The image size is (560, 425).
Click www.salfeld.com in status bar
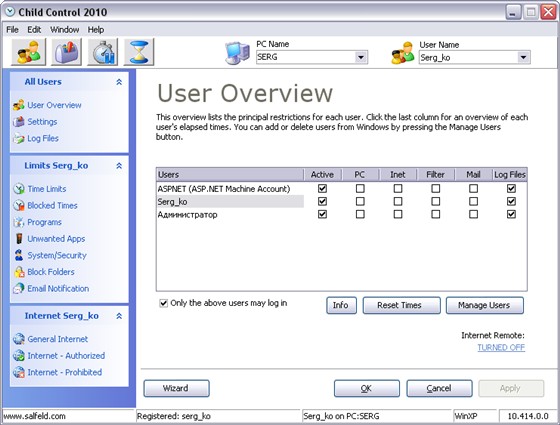34,416
